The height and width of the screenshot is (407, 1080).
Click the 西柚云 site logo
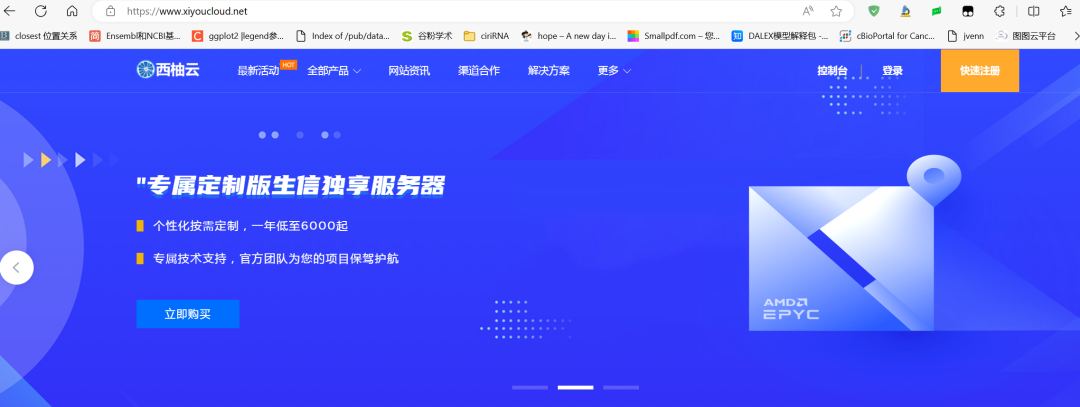coord(168,70)
